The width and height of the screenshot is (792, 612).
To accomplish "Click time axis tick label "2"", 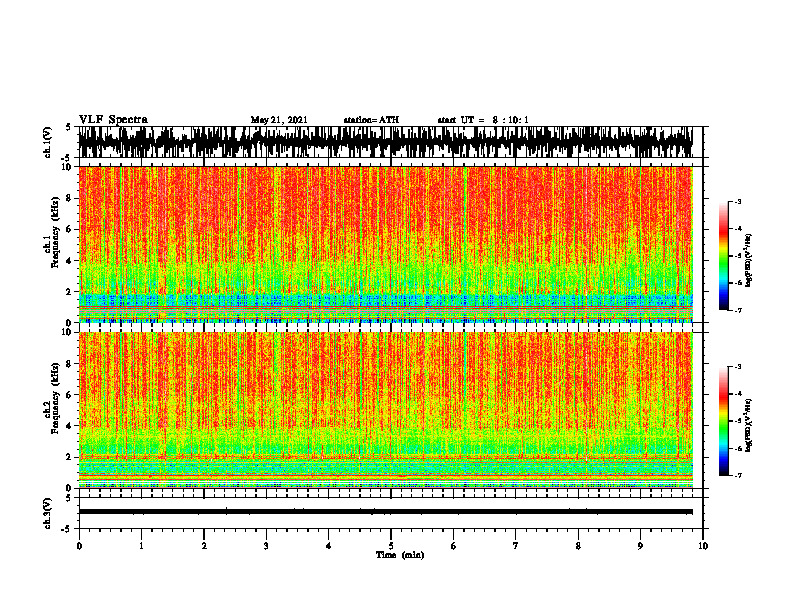I will 204,546.
